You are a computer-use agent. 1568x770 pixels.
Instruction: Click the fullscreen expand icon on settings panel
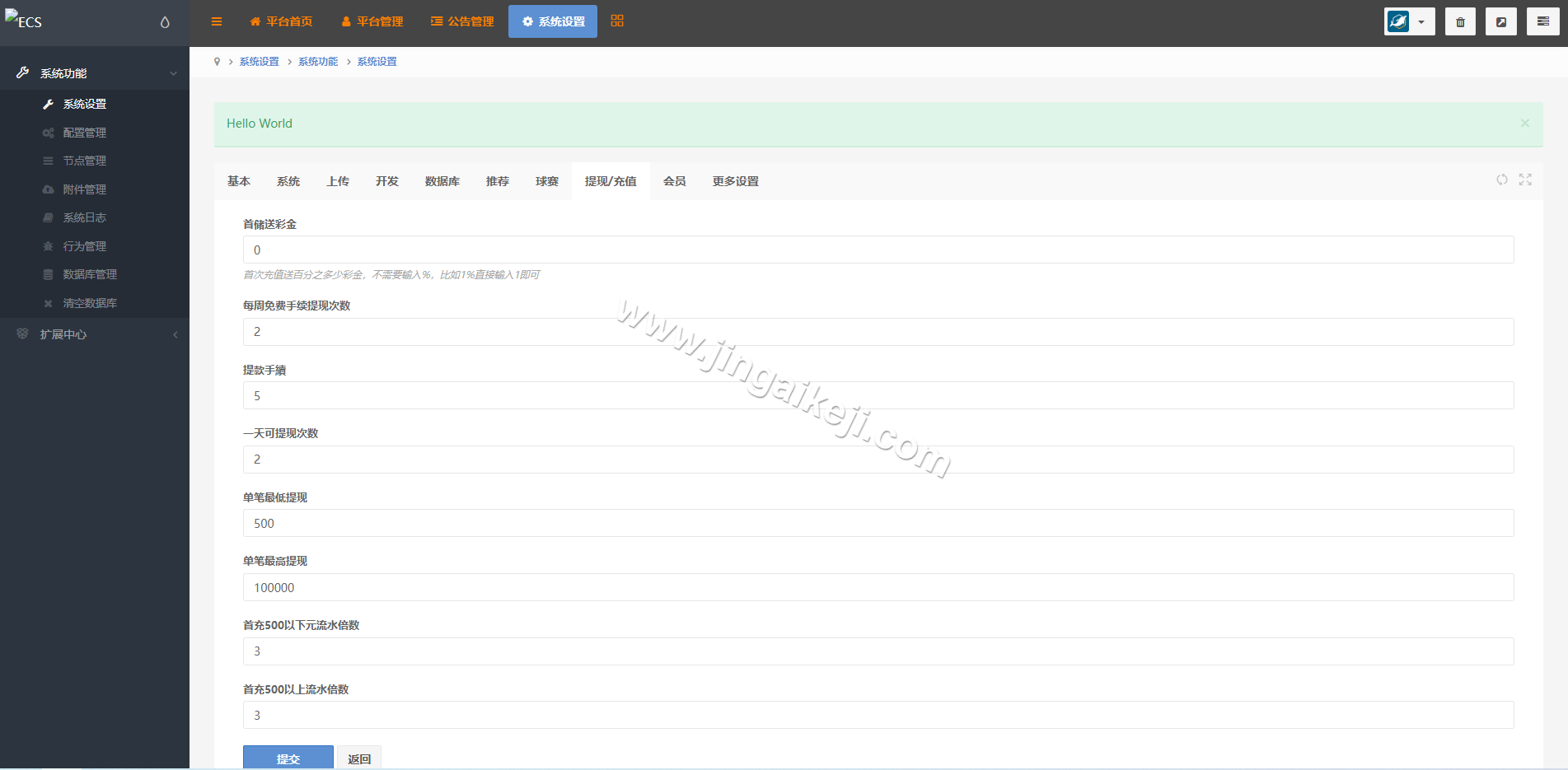click(1525, 180)
